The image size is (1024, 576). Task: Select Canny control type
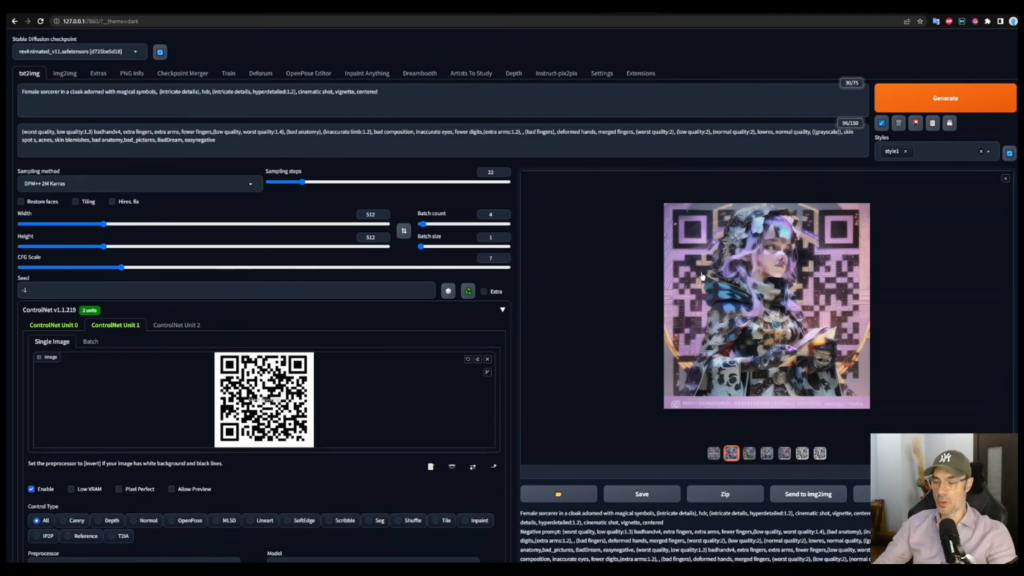pos(72,520)
